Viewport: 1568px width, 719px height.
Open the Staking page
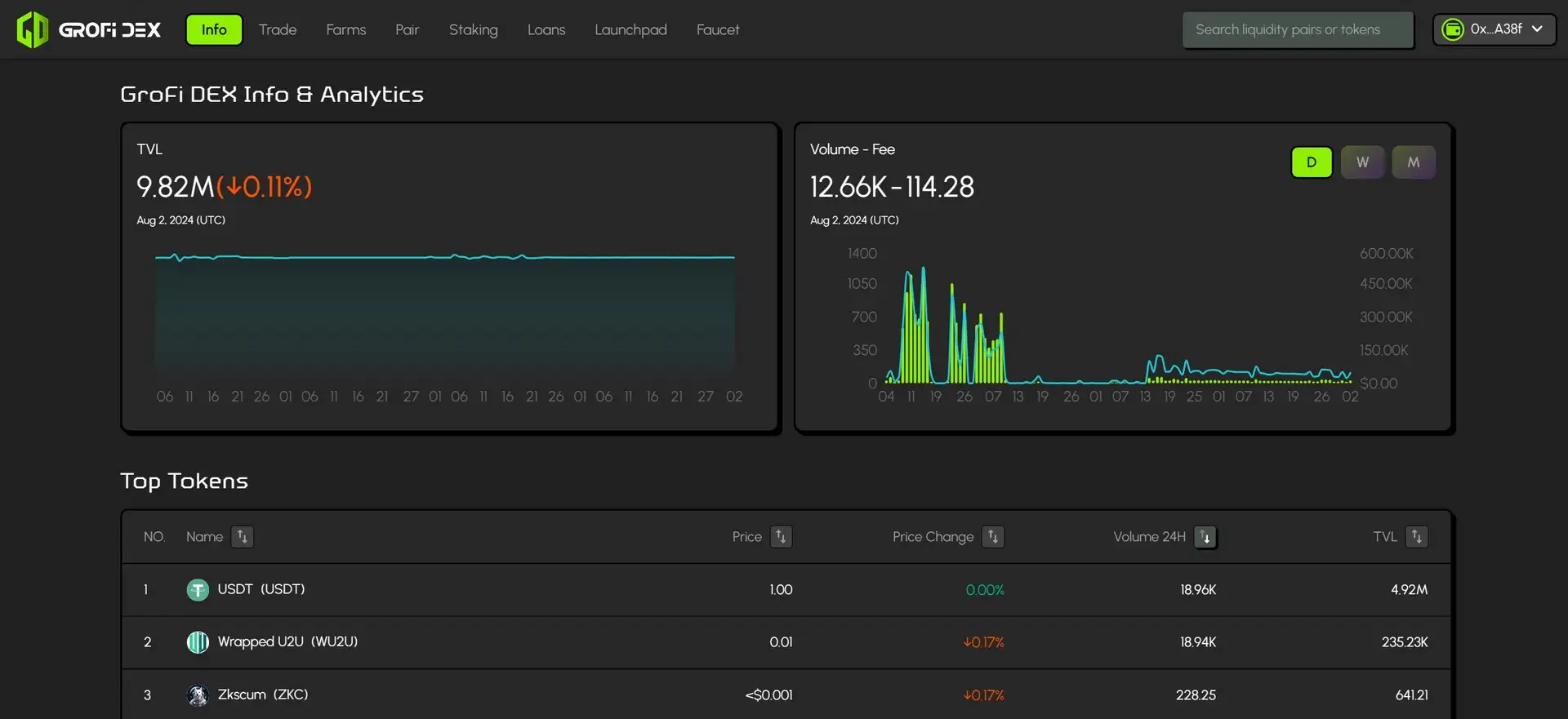pyautogui.click(x=473, y=30)
